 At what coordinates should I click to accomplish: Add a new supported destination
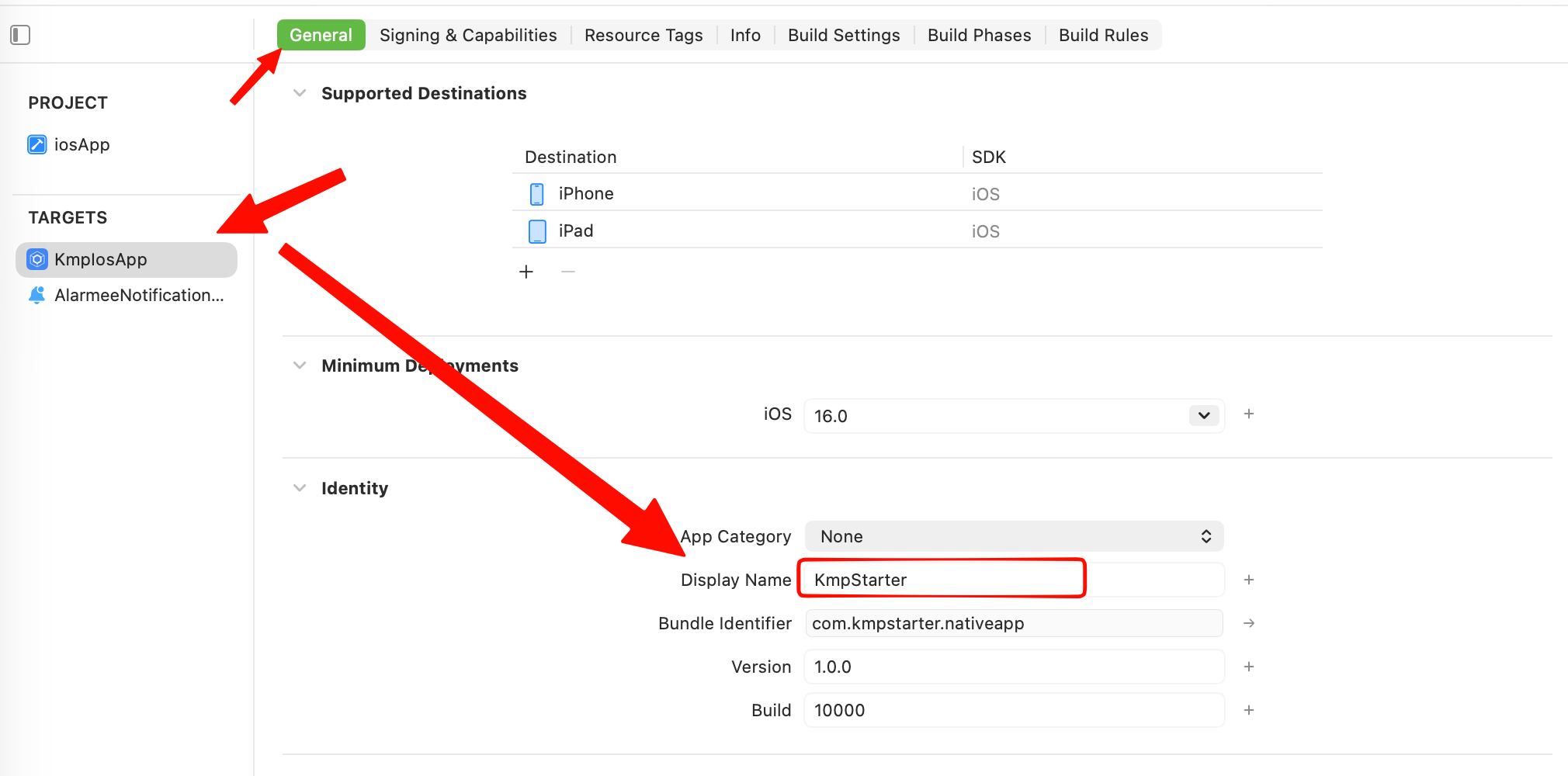(526, 272)
